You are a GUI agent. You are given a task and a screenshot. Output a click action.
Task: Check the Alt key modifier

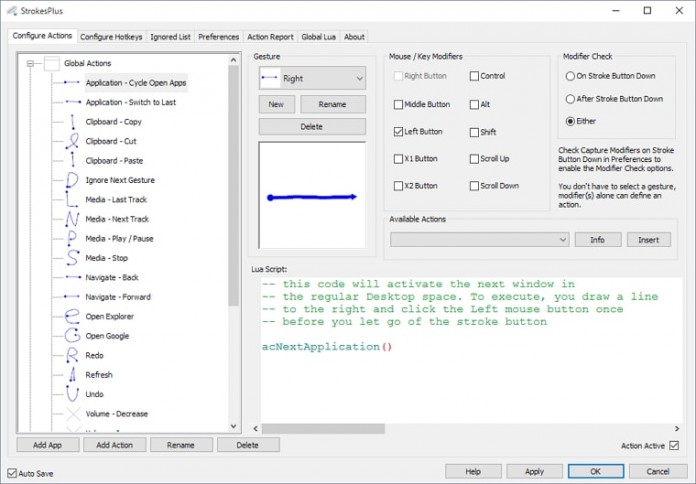[474, 104]
